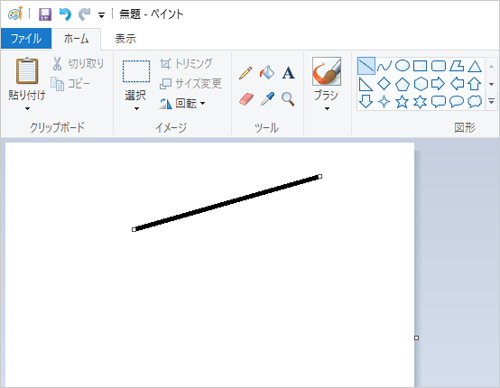Select the Up arrow shape

pos(475,84)
